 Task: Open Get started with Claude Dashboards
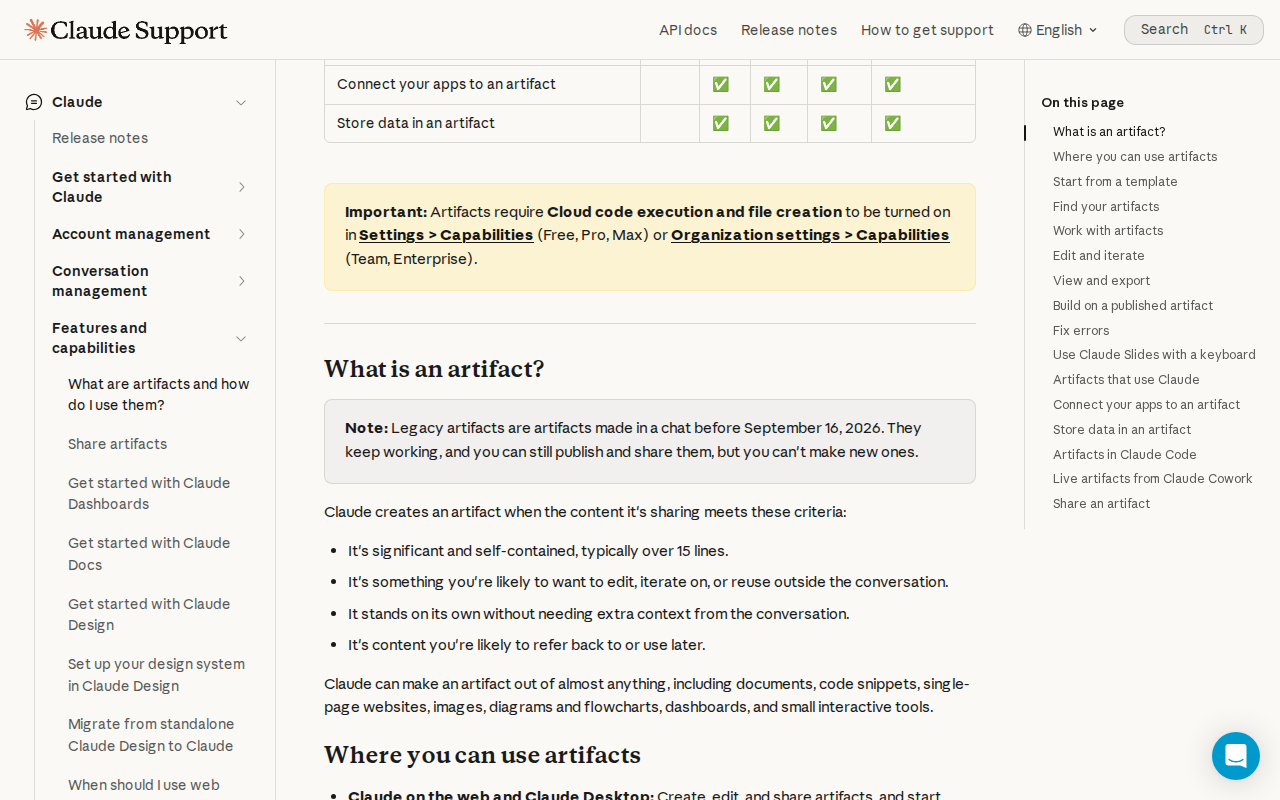click(149, 493)
